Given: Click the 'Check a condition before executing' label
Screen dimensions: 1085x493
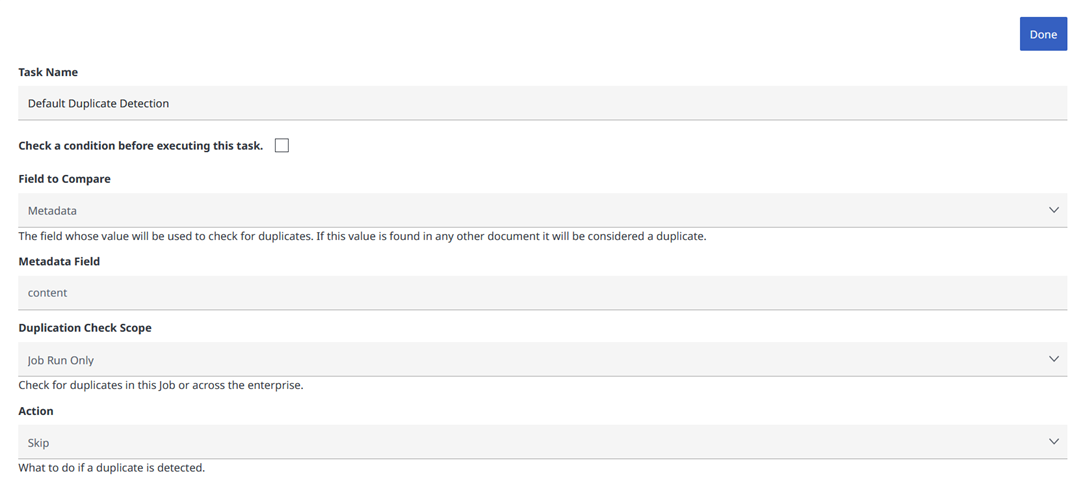Looking at the screenshot, I should click(x=141, y=146).
